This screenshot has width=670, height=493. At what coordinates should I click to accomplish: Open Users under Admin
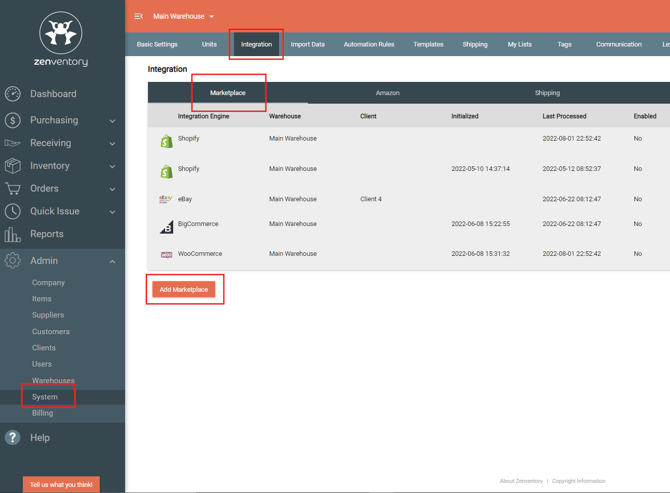tap(41, 364)
